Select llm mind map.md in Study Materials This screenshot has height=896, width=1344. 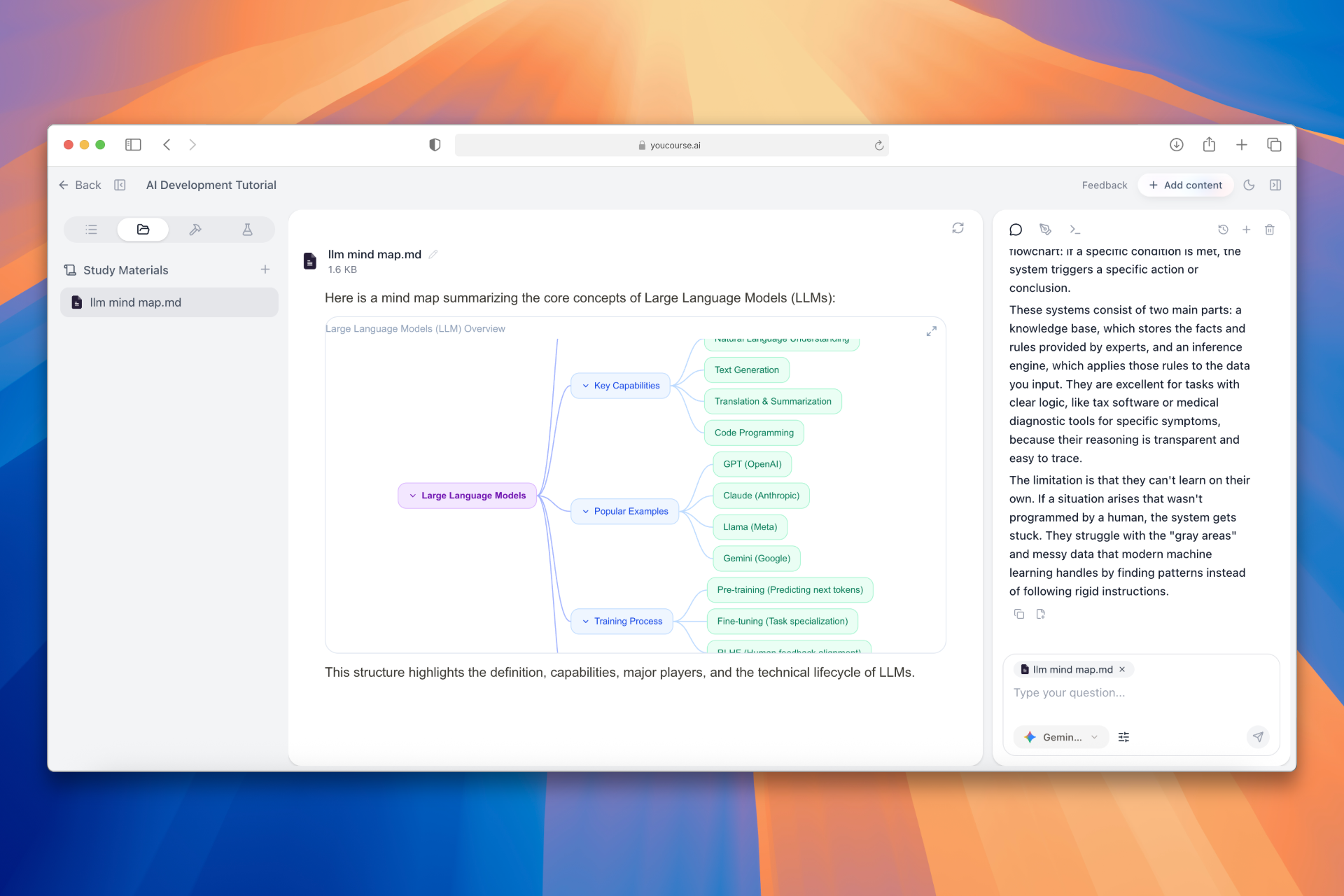(x=135, y=302)
